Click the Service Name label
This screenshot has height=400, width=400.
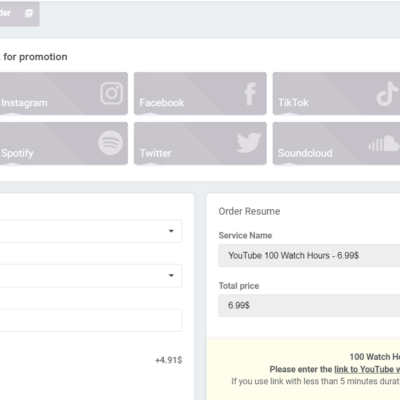click(x=245, y=235)
